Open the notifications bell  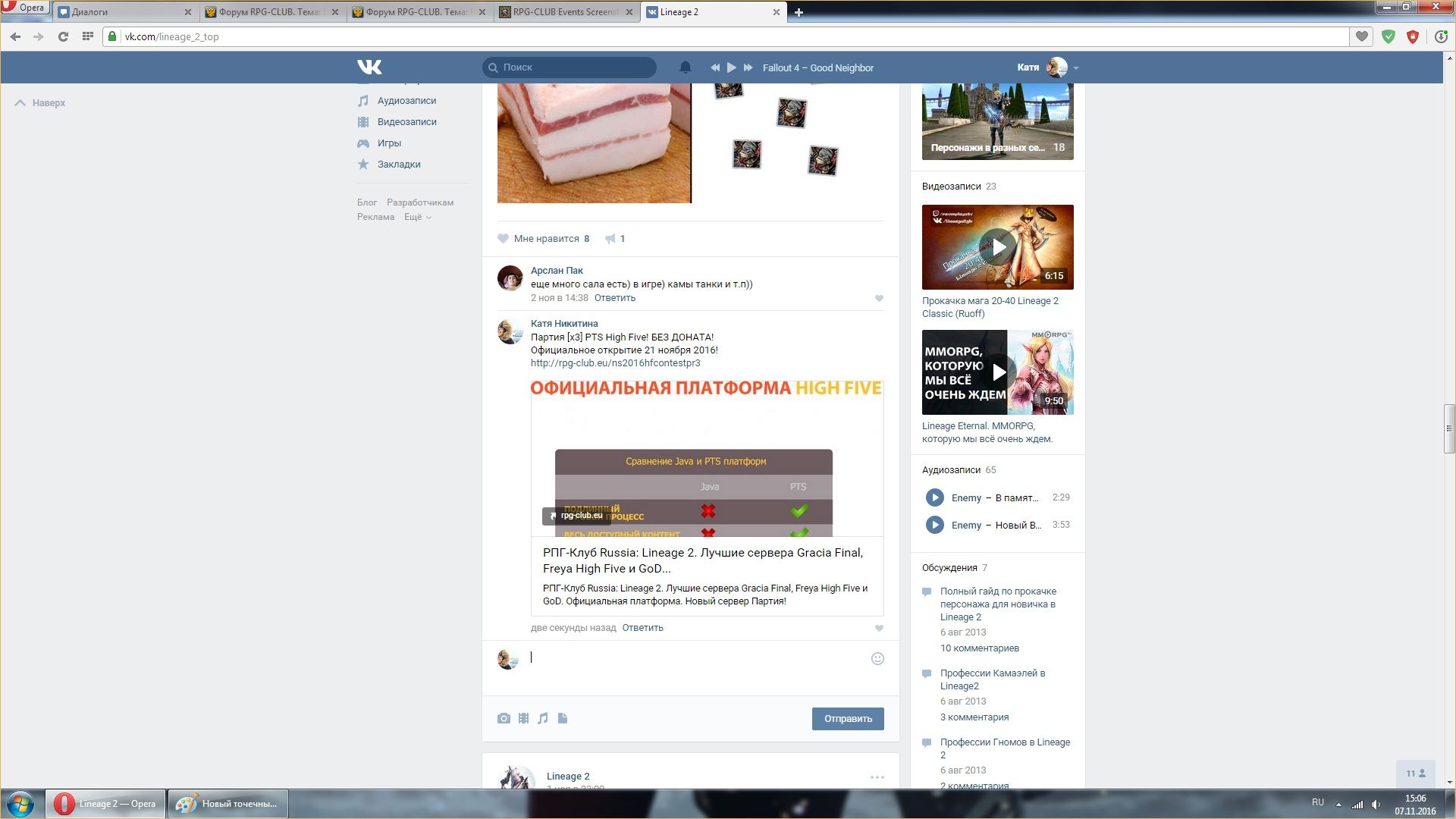685,67
